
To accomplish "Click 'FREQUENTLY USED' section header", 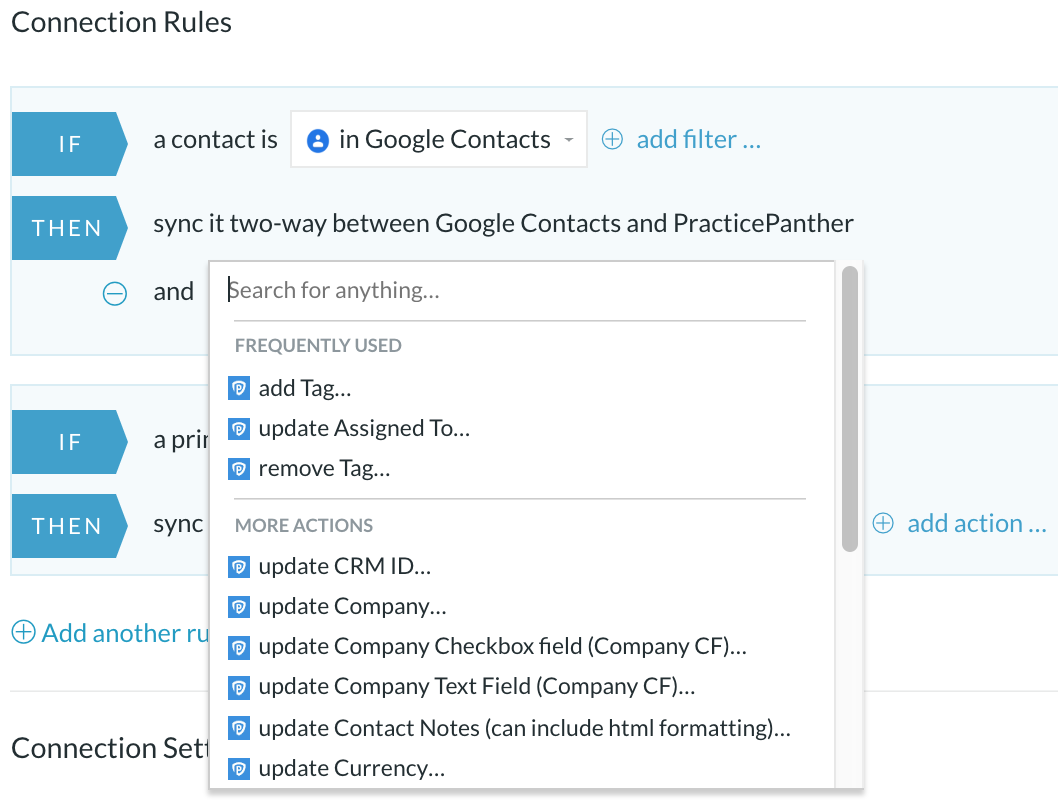I will tap(318, 345).
